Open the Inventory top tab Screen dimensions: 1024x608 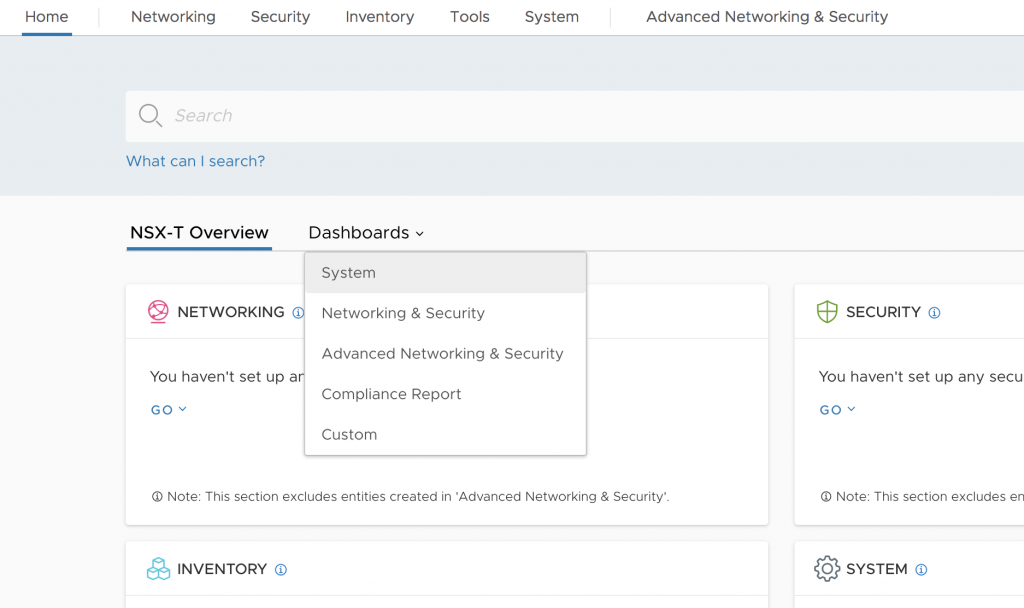(379, 17)
